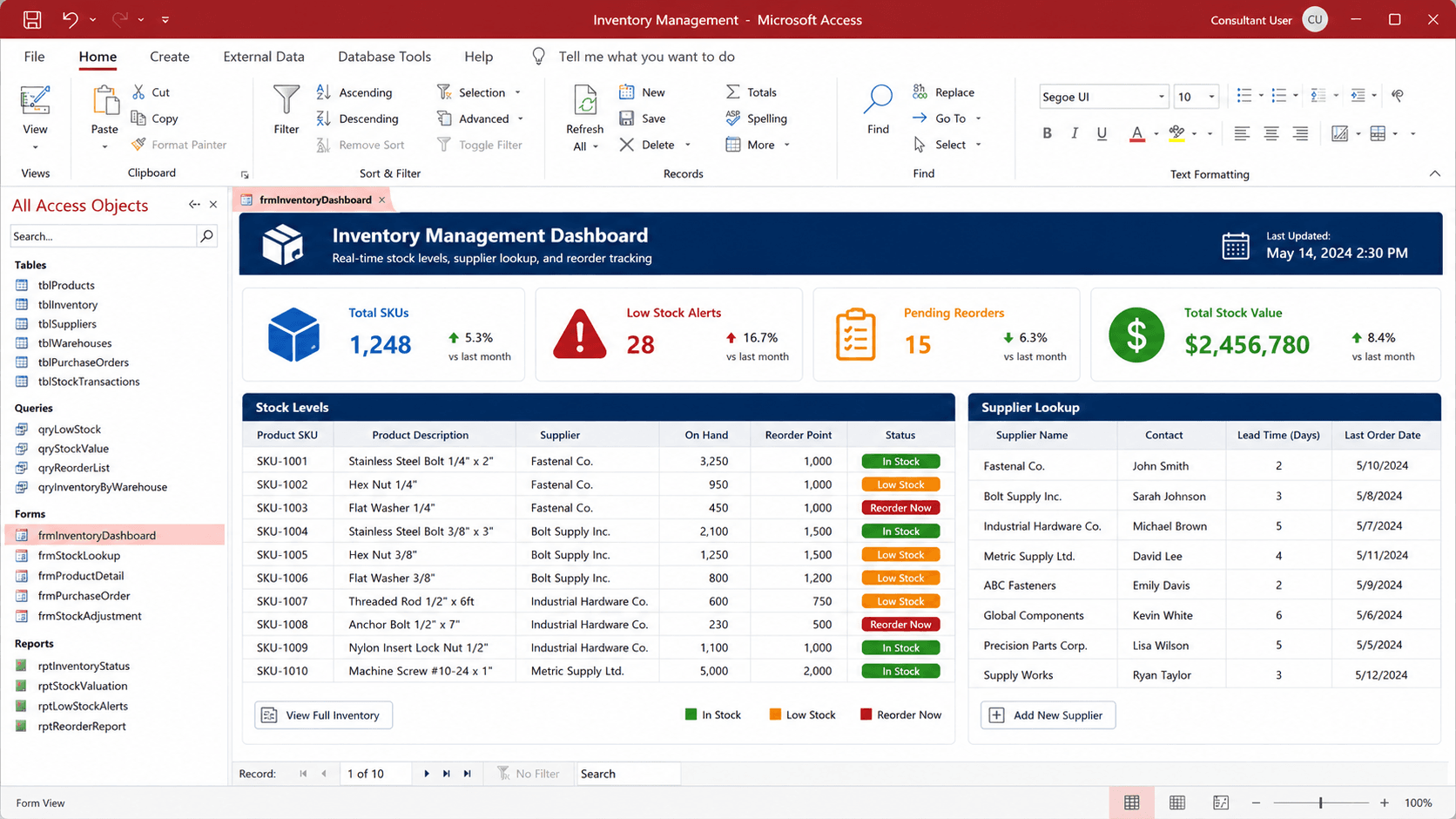Expand the Advanced filter dropdown
1456x819 pixels.
[x=521, y=118]
